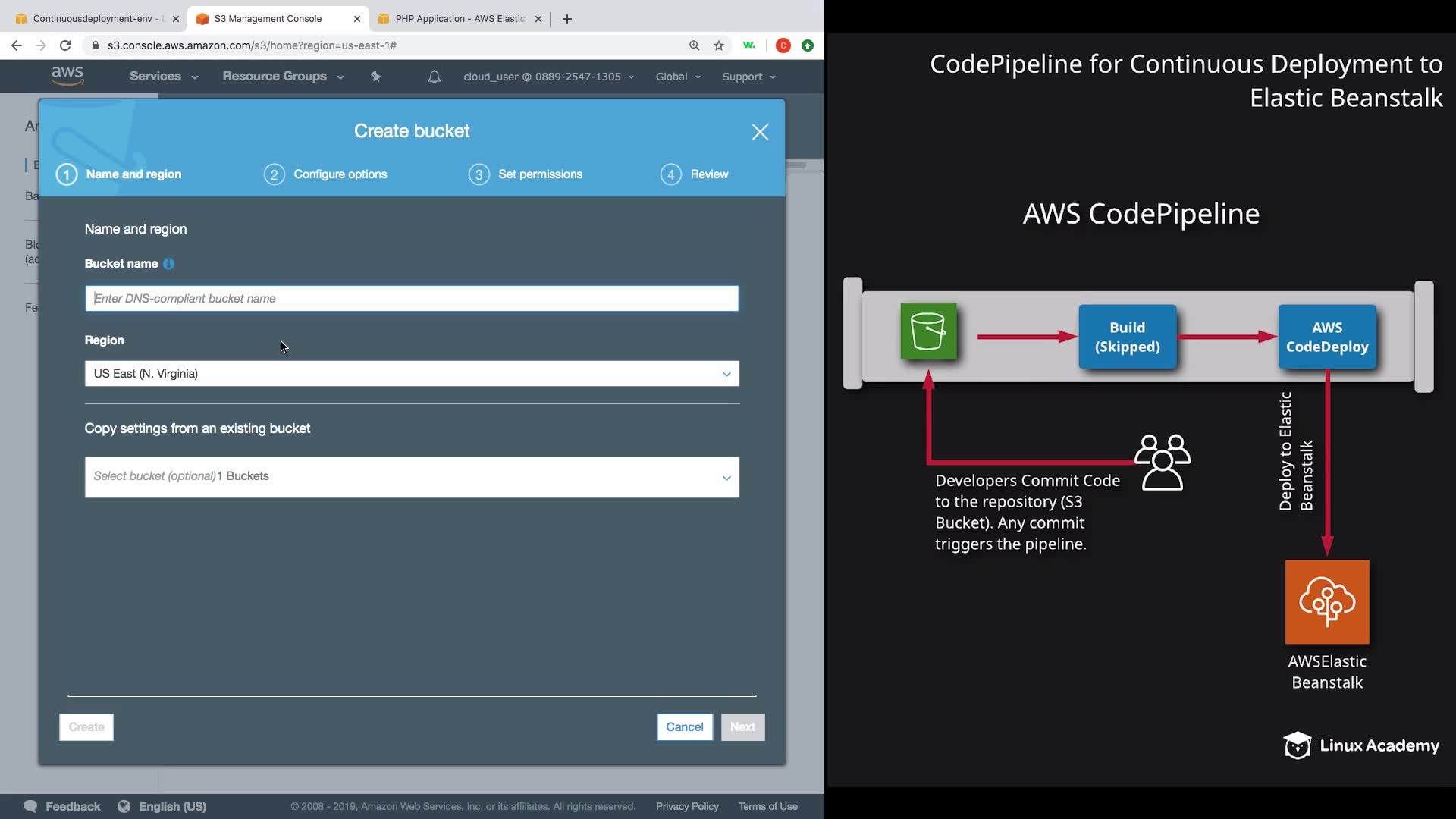
Task: Open the Select bucket optional dropdown
Action: coord(412,477)
